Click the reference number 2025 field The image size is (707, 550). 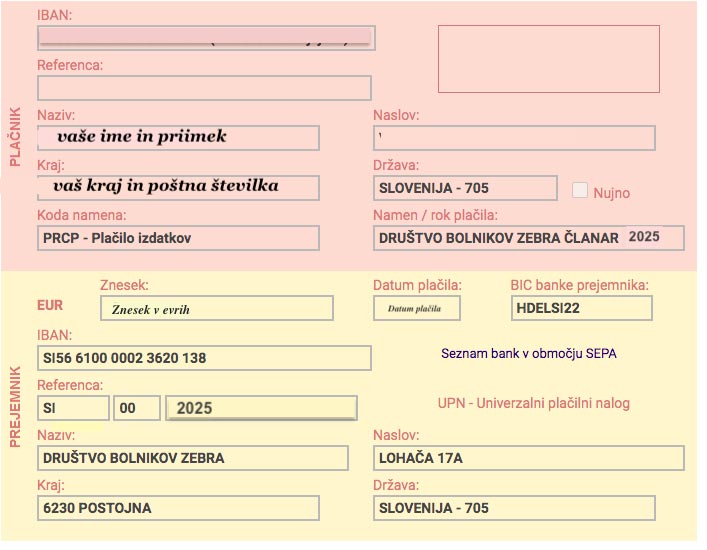pyautogui.click(x=261, y=408)
